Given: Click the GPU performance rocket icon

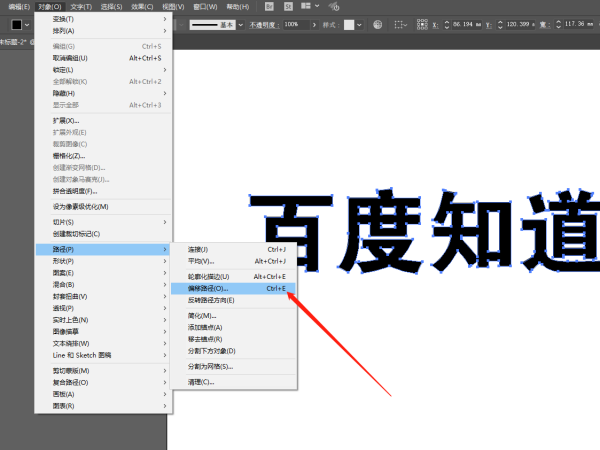Looking at the screenshot, I should tap(334, 7).
